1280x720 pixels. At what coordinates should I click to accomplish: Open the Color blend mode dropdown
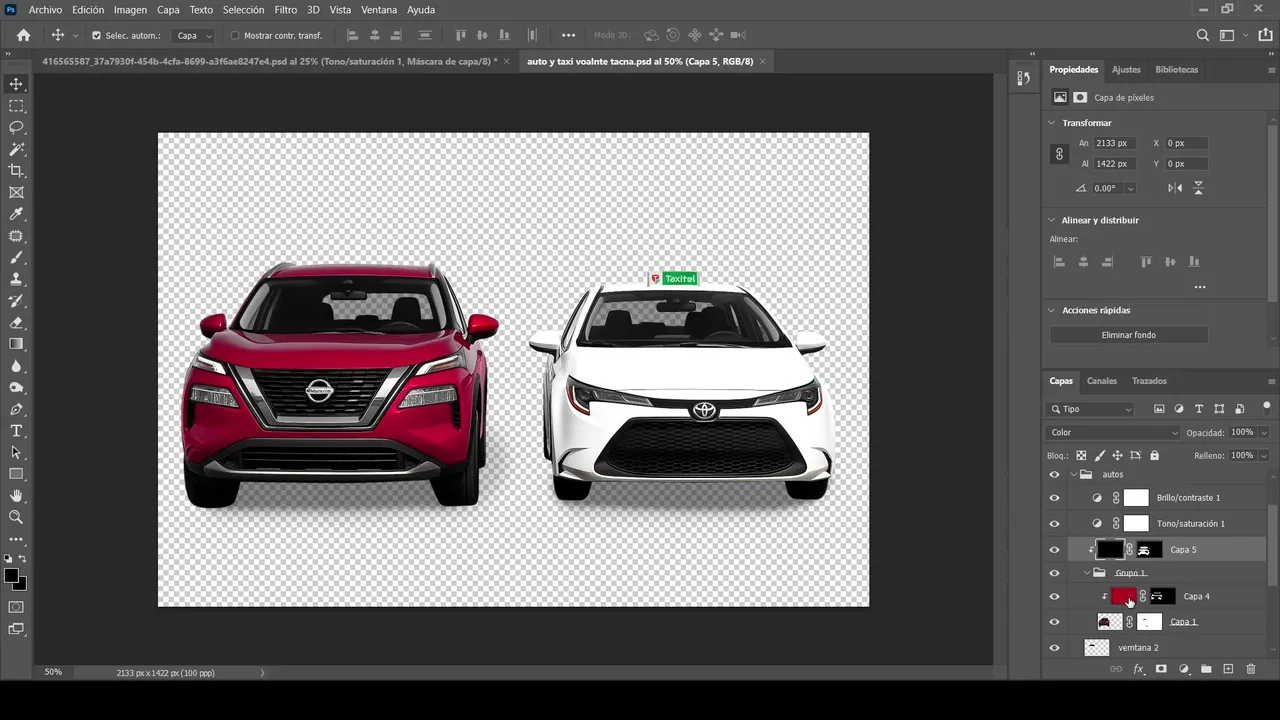pyautogui.click(x=1113, y=433)
